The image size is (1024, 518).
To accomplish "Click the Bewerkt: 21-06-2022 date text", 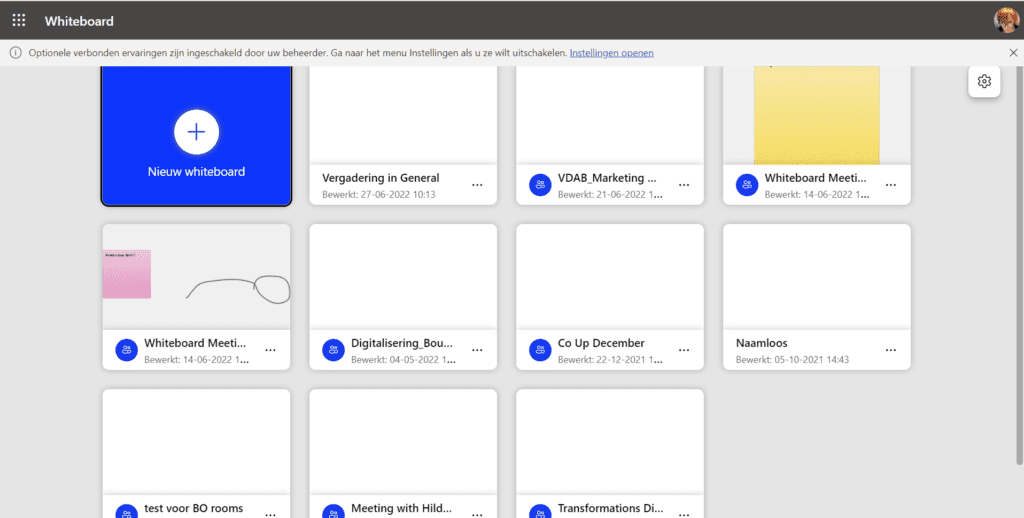I will (x=610, y=195).
